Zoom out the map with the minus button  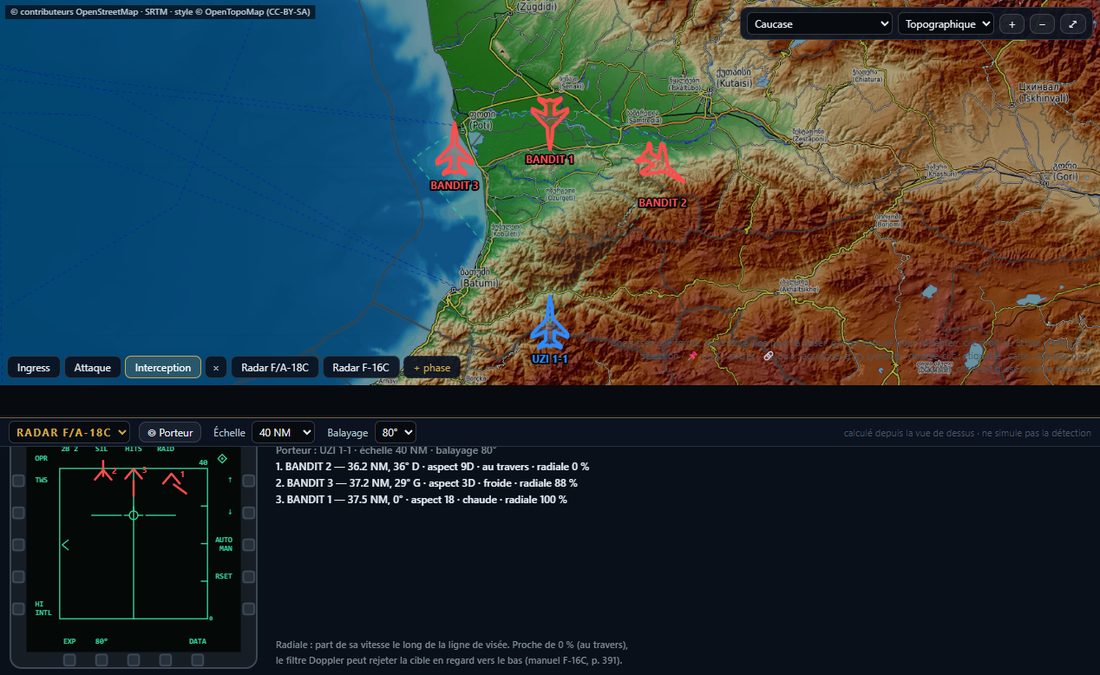(1042, 24)
